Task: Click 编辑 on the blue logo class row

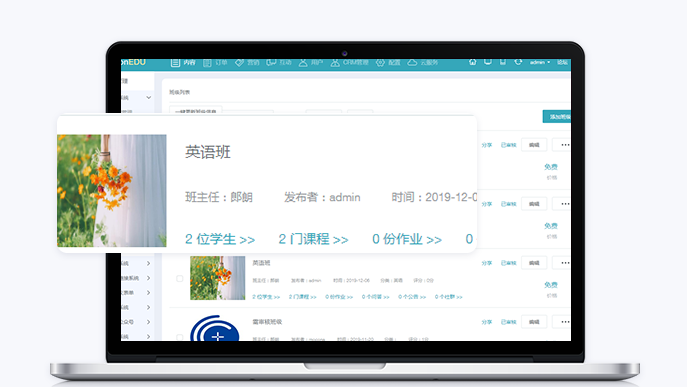Action: 534,322
